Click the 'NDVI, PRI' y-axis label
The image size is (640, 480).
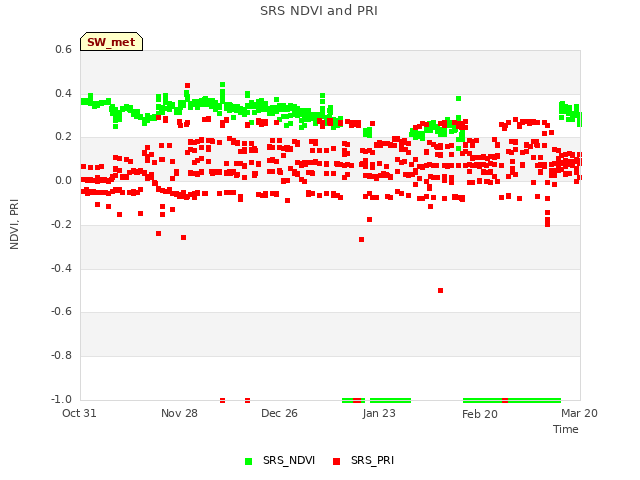tap(14, 224)
